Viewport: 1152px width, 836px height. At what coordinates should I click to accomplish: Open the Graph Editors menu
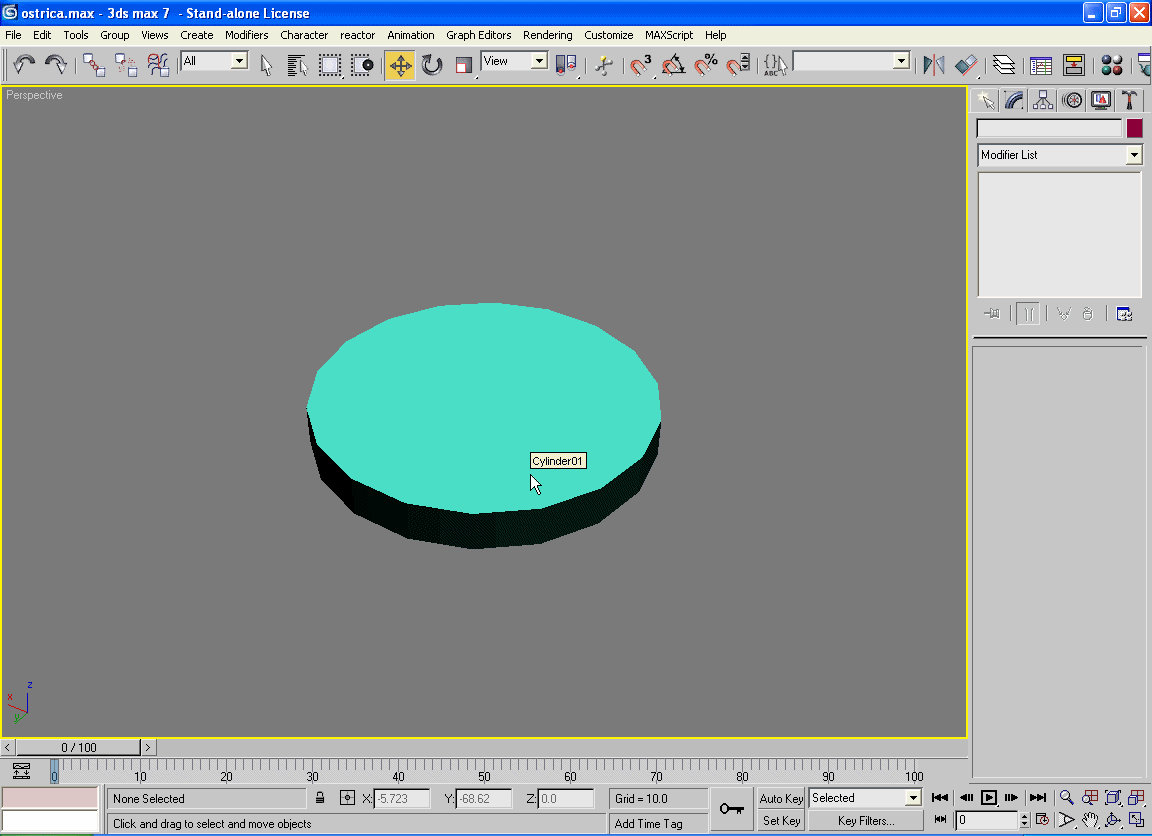478,35
